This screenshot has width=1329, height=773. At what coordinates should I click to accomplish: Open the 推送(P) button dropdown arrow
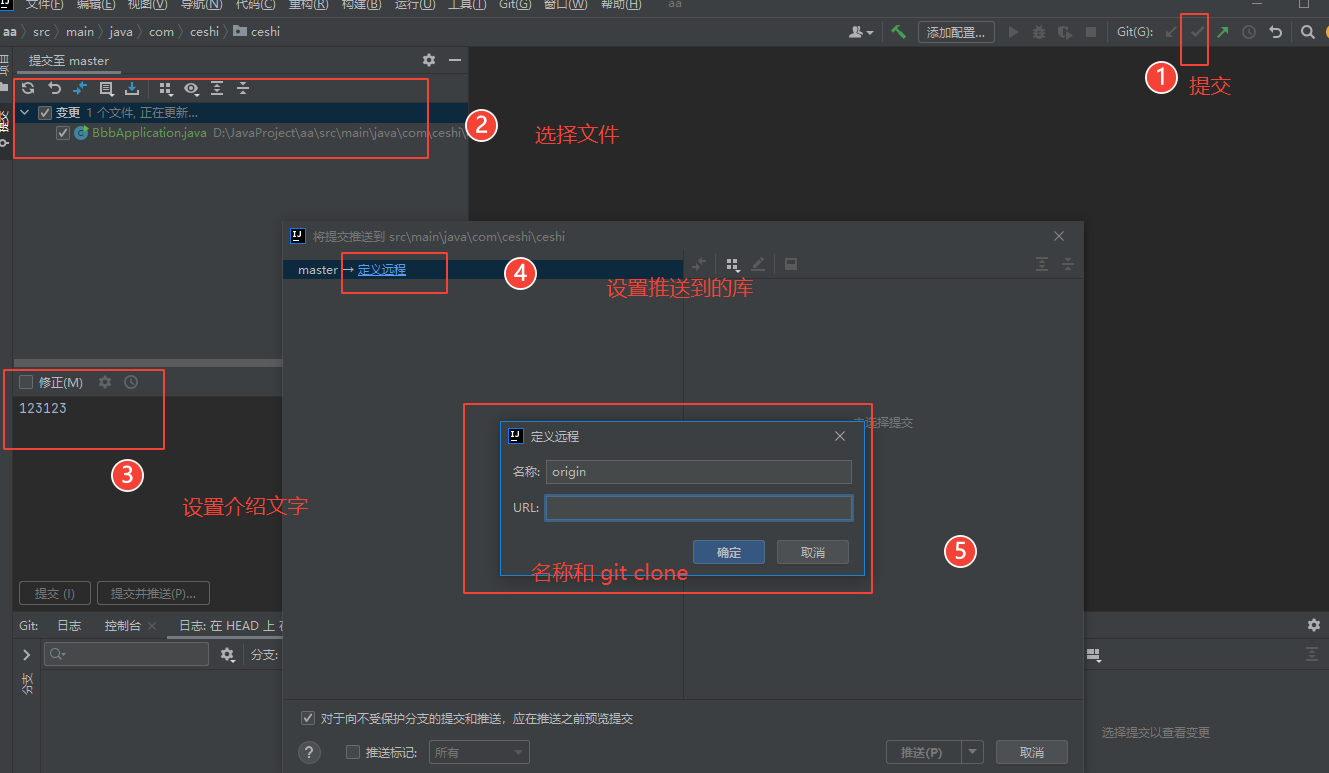pyautogui.click(x=972, y=752)
